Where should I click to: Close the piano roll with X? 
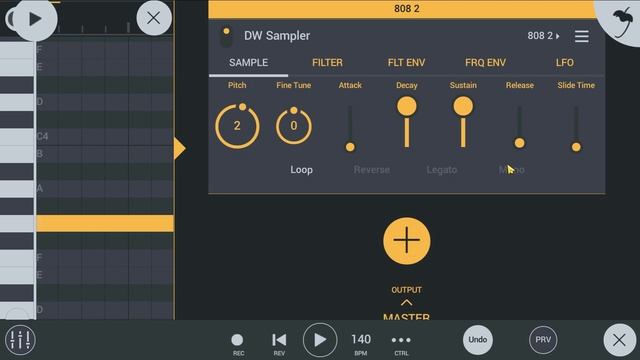154,18
